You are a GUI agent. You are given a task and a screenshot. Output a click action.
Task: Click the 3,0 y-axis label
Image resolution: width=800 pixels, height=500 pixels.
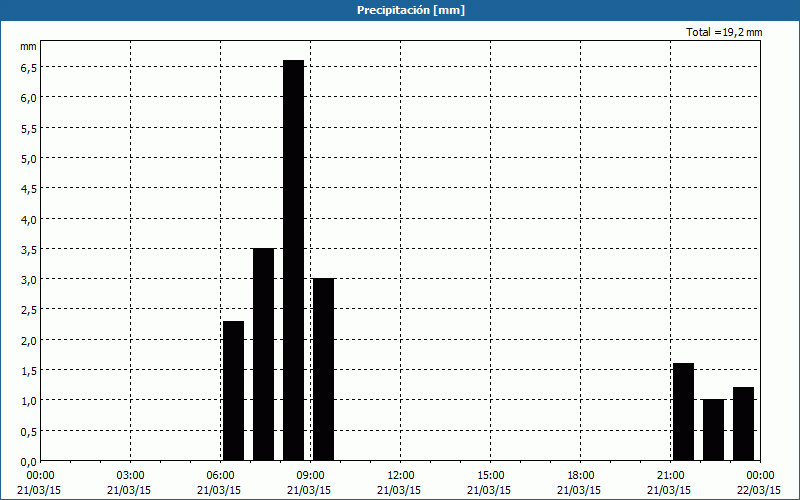28,280
